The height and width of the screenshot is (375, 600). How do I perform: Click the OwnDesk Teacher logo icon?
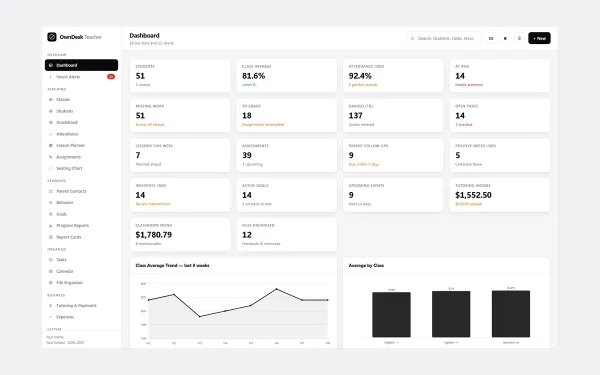coord(52,37)
